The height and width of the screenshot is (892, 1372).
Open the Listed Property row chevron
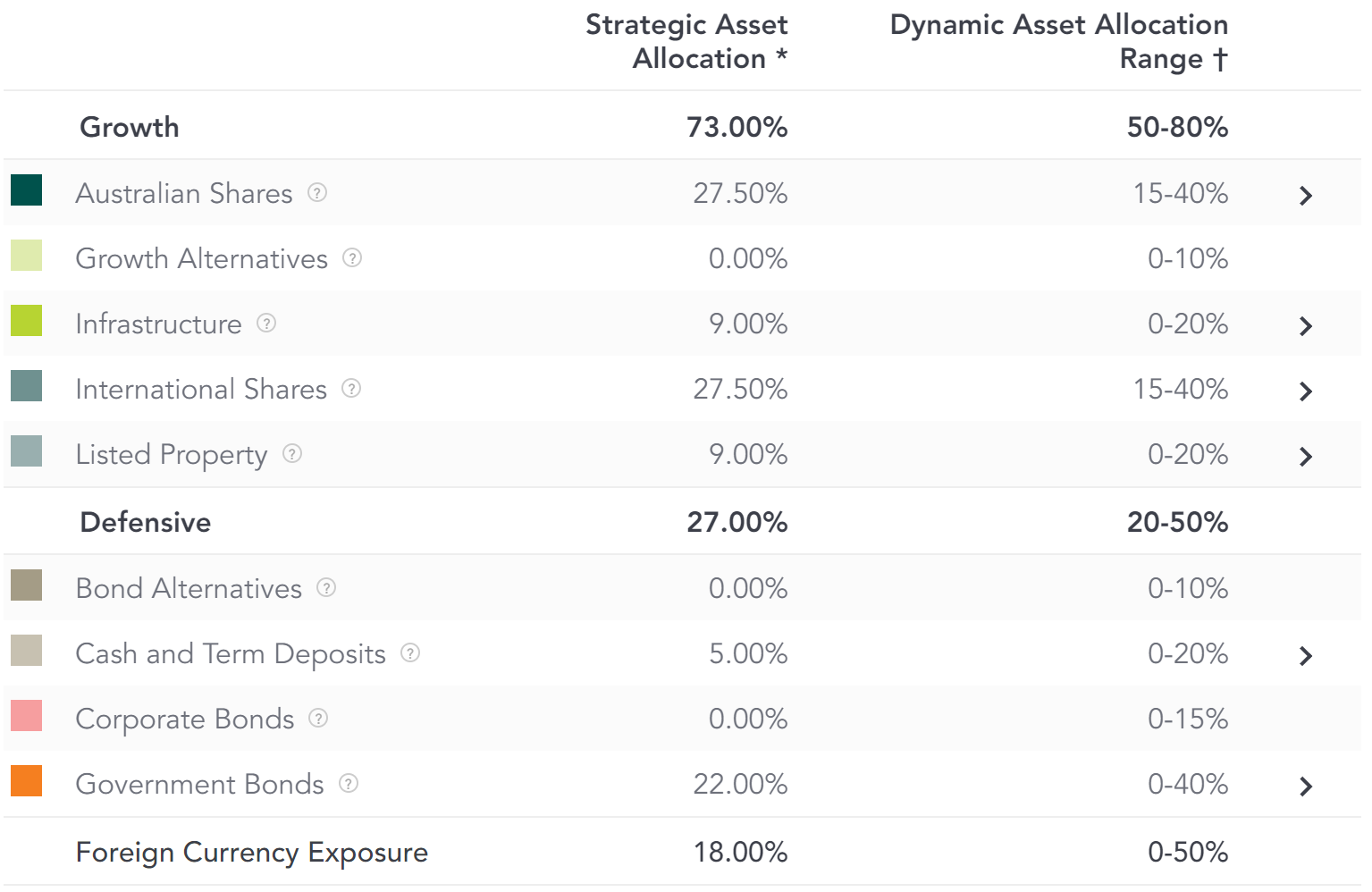[1306, 456]
